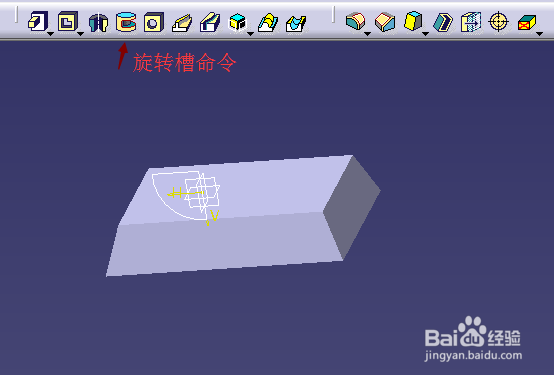Expand the Pad tool flyout arrow
This screenshot has height=375, width=554.
51,34
